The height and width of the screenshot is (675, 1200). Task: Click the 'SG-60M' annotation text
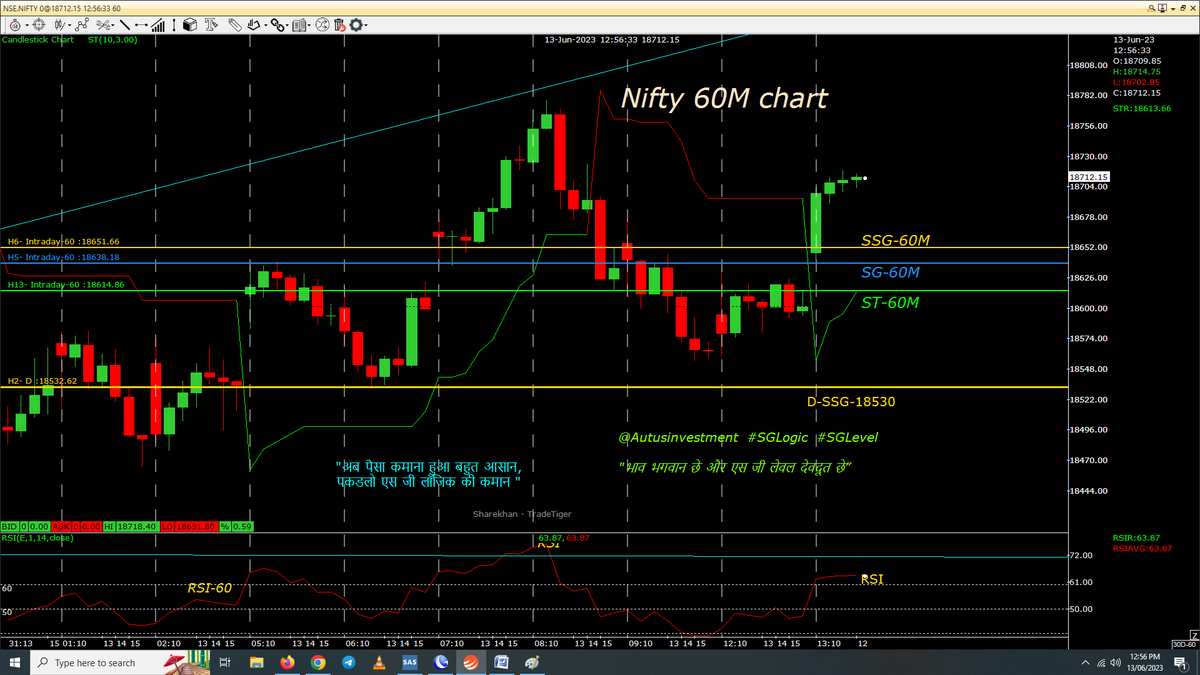point(890,272)
